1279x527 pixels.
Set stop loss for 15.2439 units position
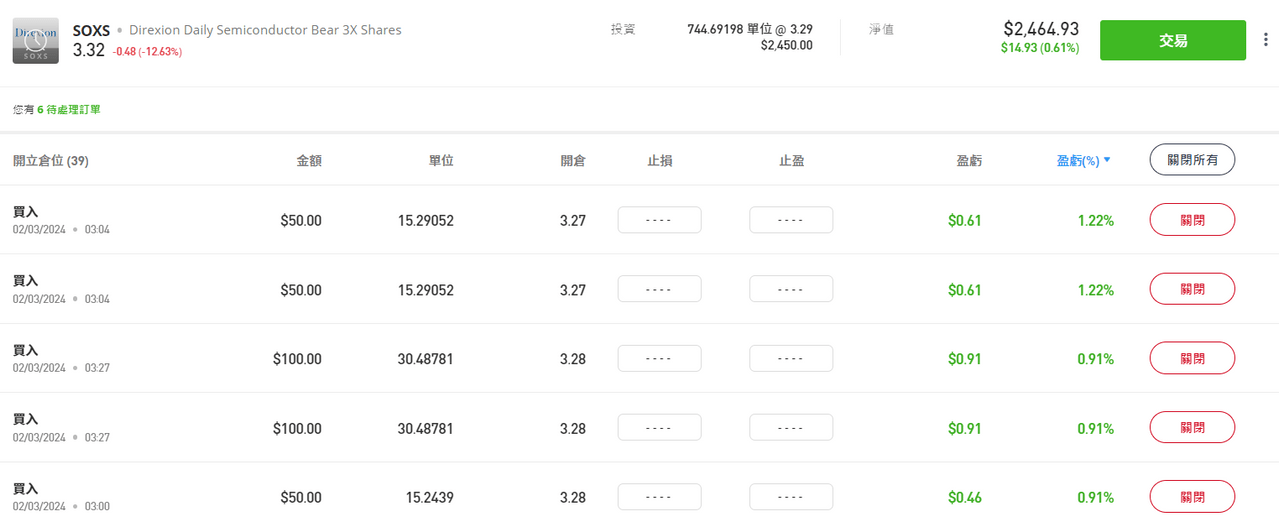(659, 496)
